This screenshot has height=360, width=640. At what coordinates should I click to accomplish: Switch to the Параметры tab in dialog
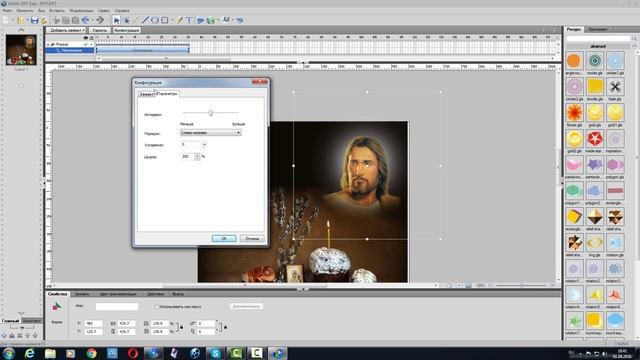point(168,93)
